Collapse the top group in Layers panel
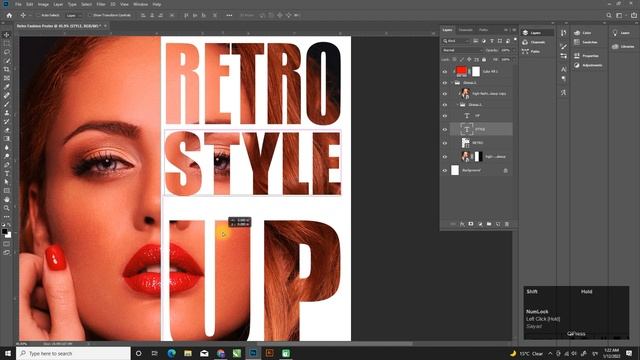 pyautogui.click(x=452, y=83)
